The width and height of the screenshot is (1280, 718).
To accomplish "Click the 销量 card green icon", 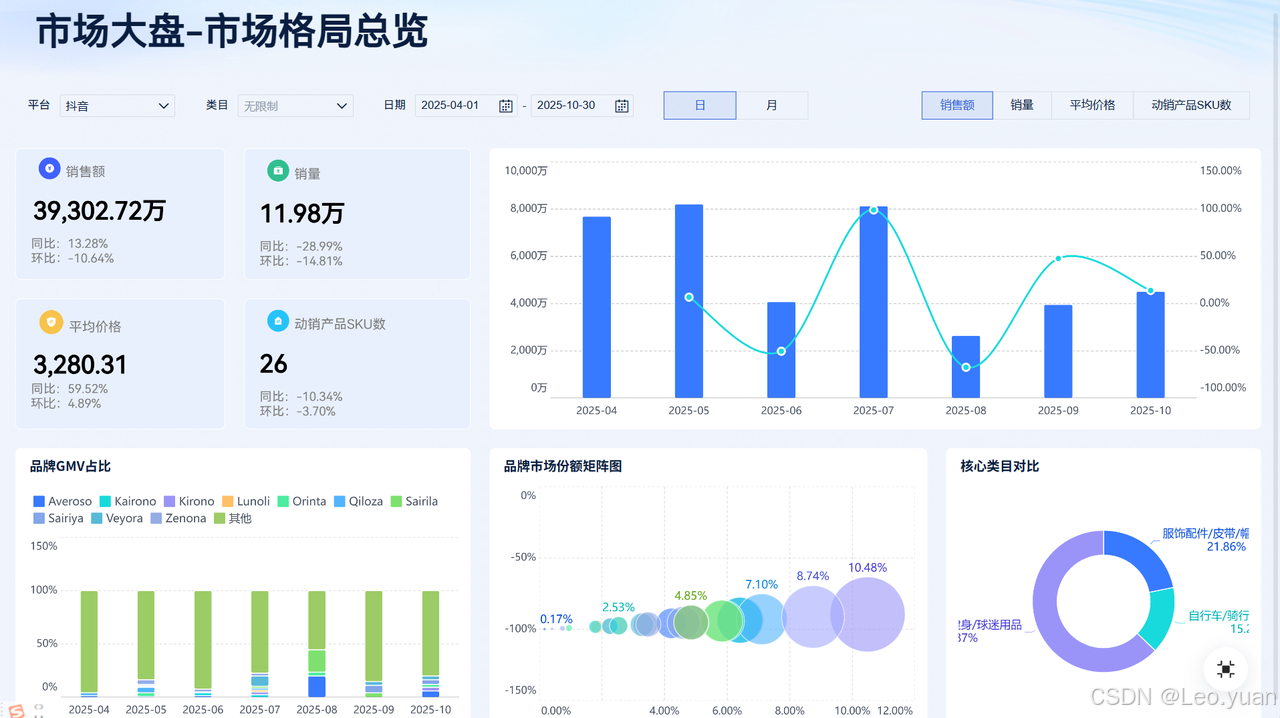I will tap(278, 171).
